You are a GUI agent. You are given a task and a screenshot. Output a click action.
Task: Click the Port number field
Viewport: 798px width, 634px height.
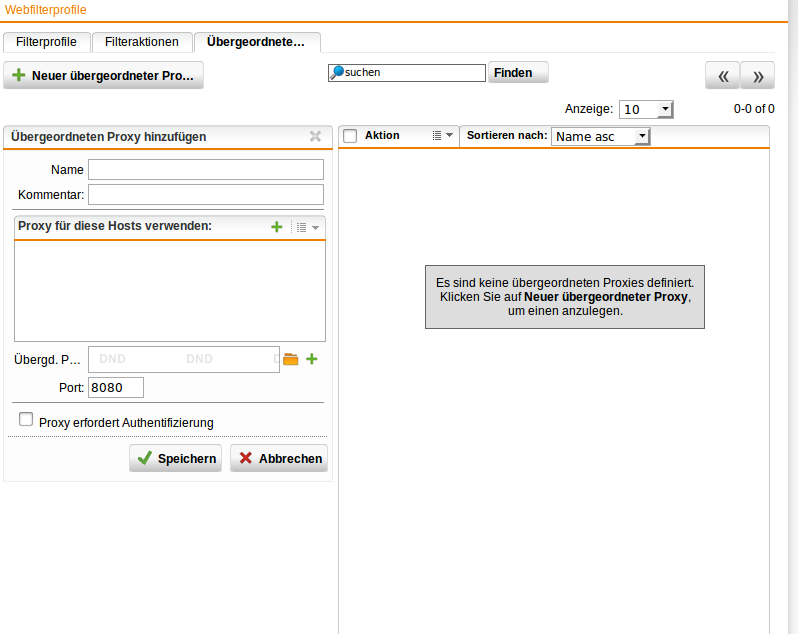(x=116, y=387)
